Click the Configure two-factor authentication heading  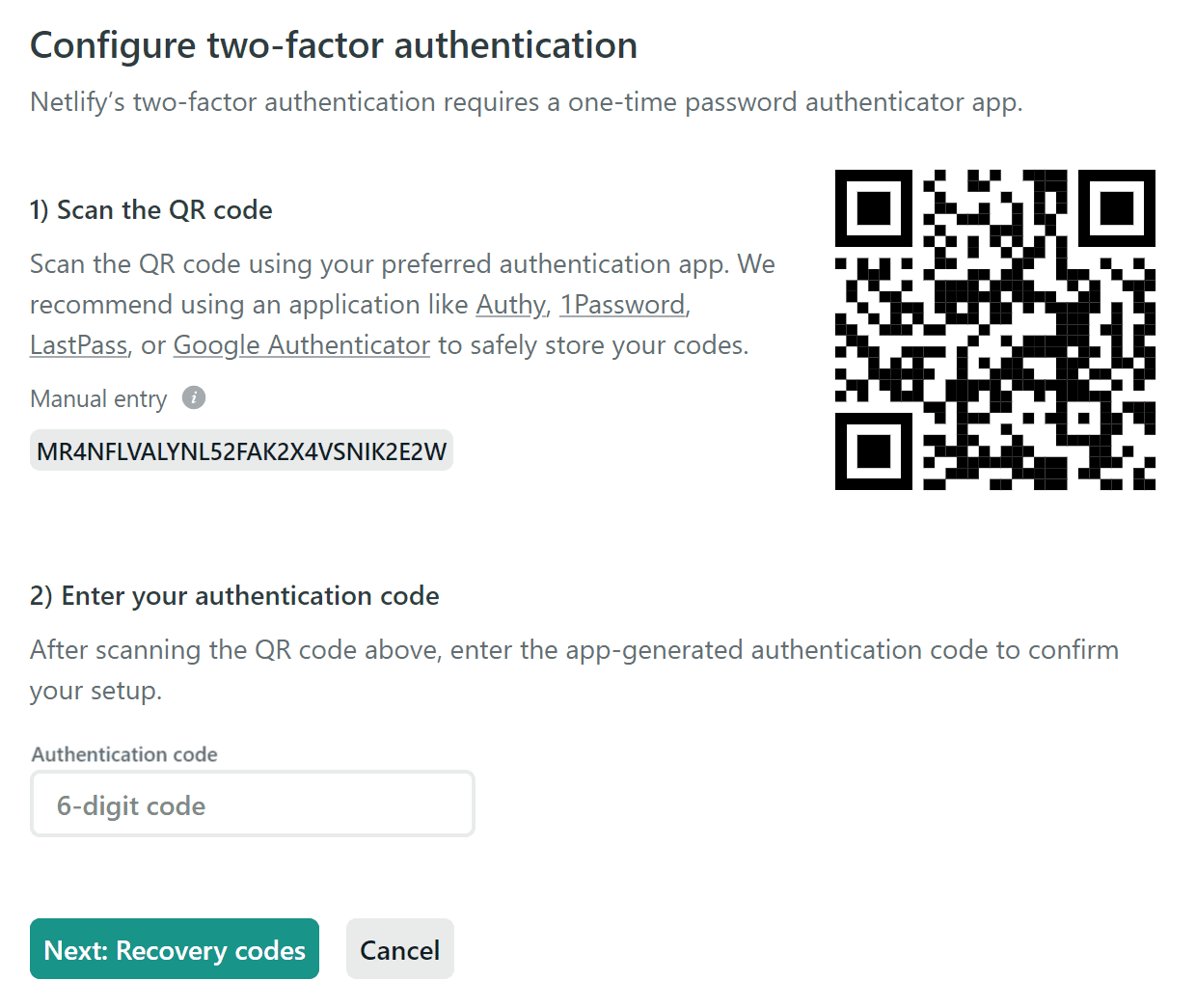coord(334,45)
